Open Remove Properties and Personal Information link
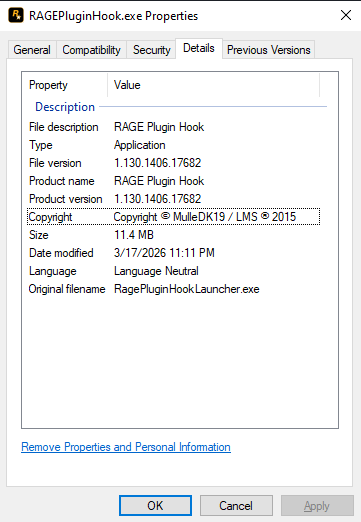This screenshot has height=522, width=361. [x=126, y=447]
